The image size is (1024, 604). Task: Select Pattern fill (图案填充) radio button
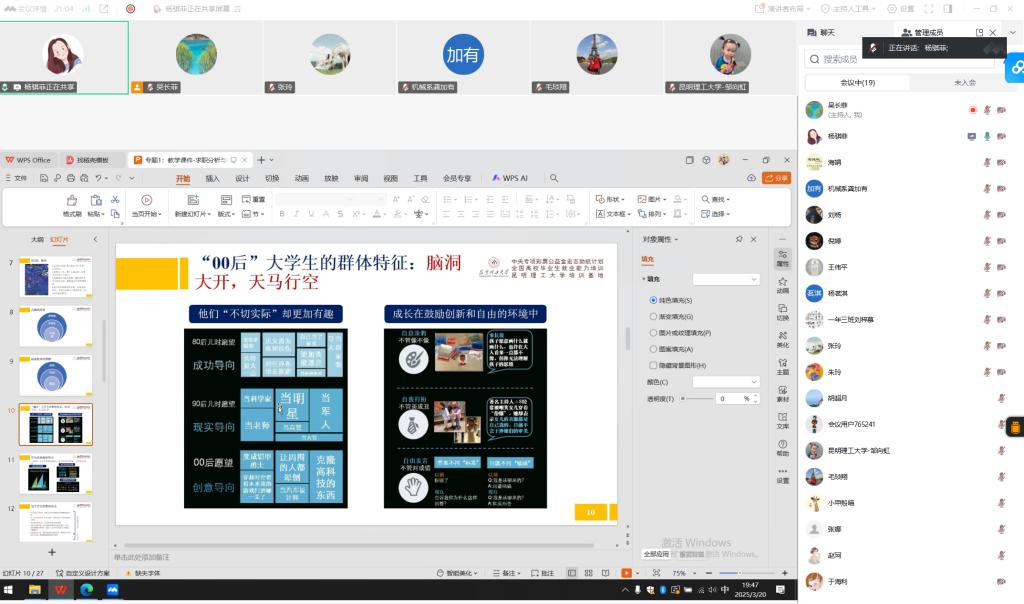pyautogui.click(x=653, y=349)
